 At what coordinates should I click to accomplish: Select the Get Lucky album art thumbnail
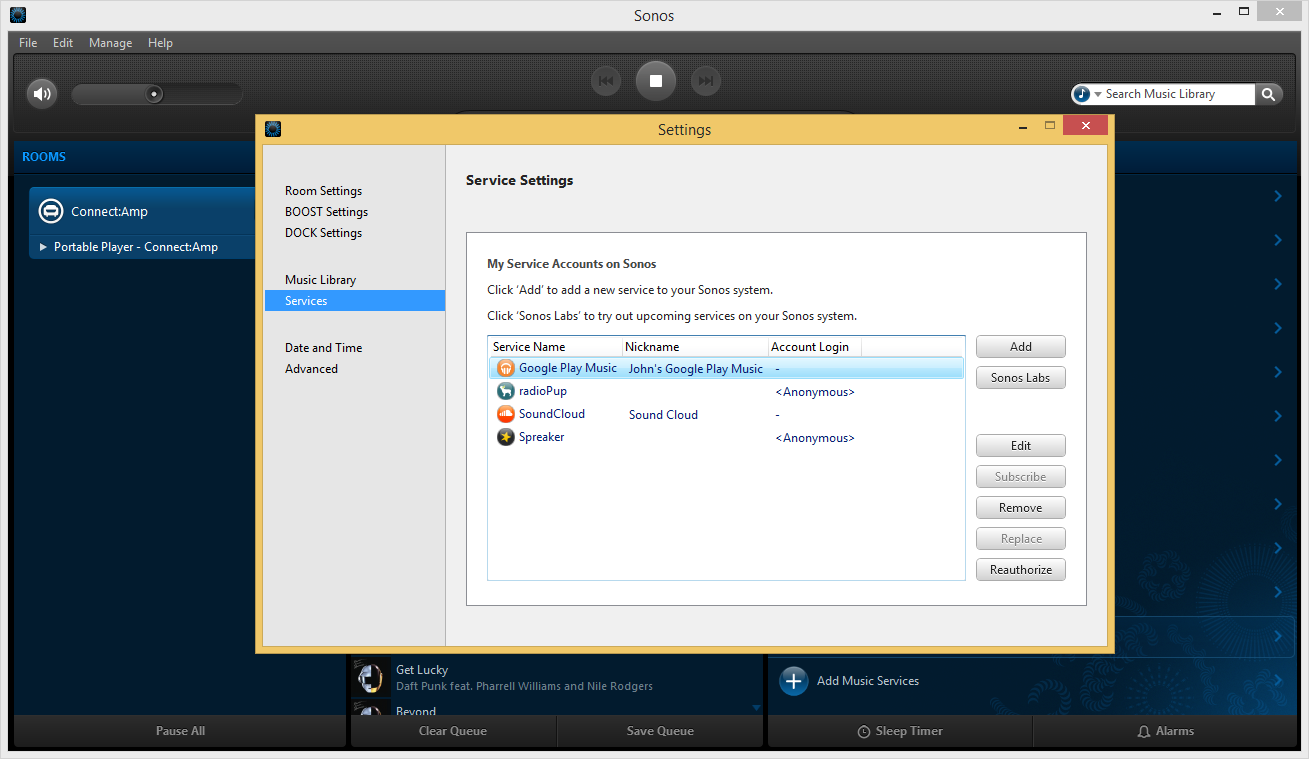click(x=370, y=677)
